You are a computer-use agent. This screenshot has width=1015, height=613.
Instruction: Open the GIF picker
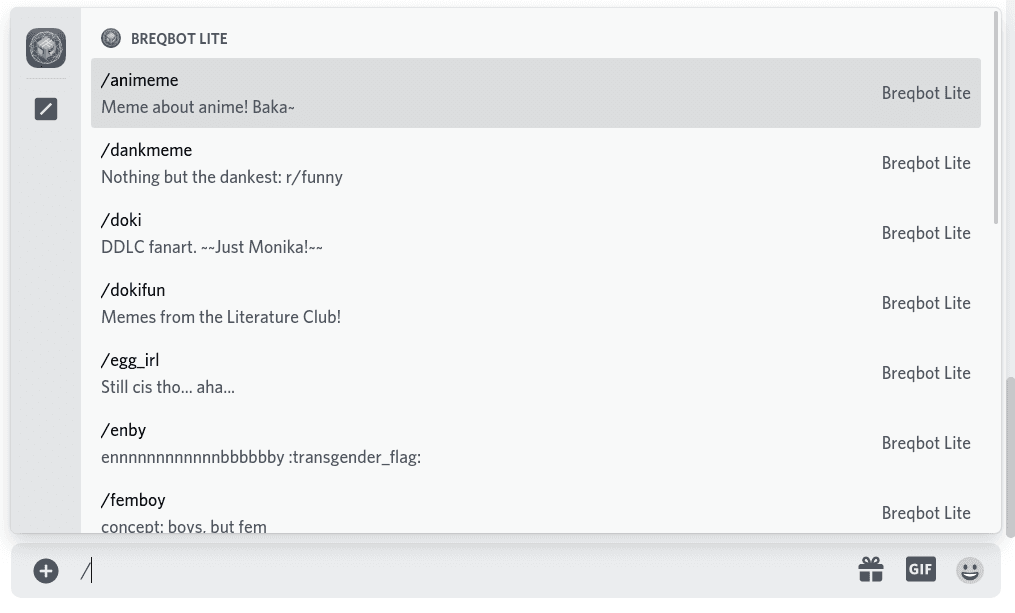[920, 569]
